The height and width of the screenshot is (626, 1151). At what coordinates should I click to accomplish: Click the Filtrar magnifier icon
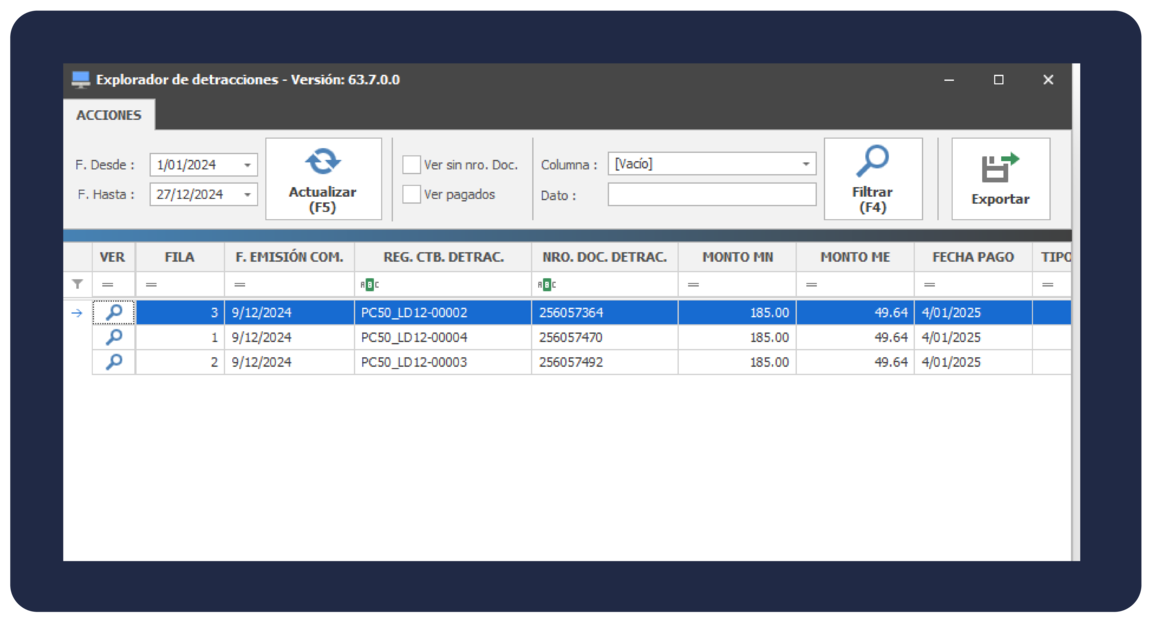click(x=872, y=162)
